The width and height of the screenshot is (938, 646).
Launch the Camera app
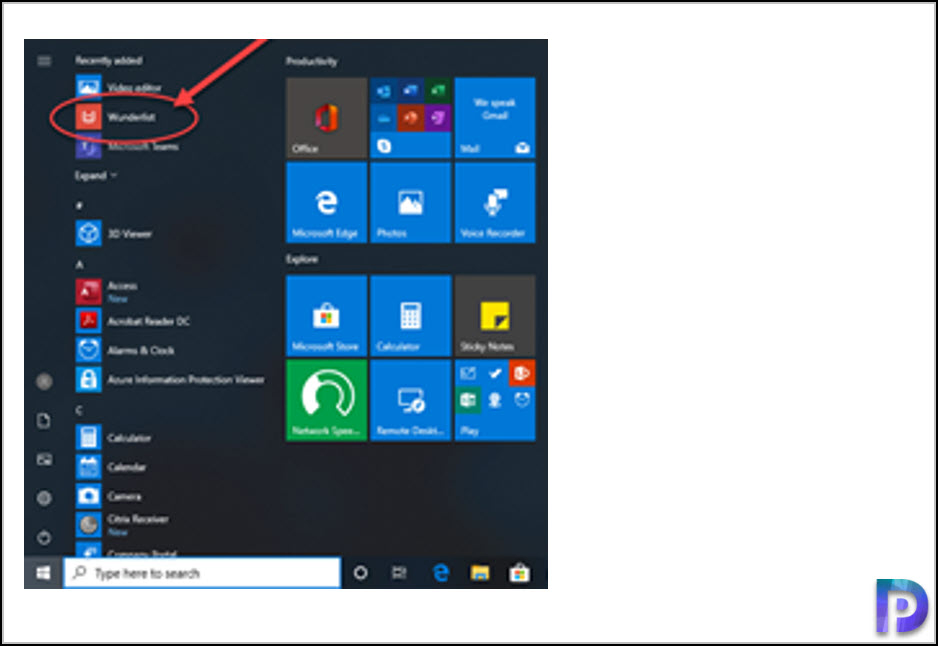(108, 496)
